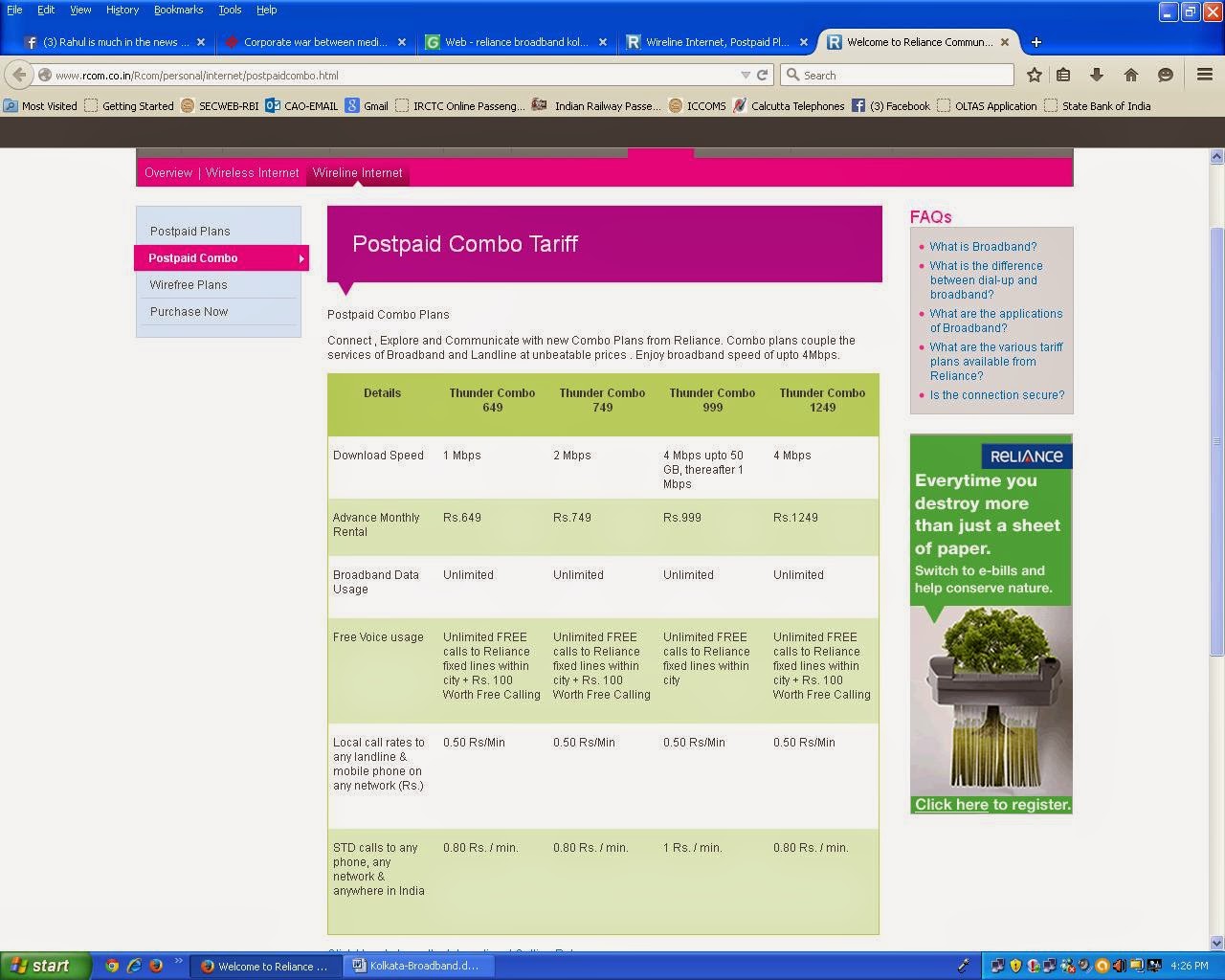Open OLTAS Application bookmark
The width and height of the screenshot is (1225, 980).
tap(987, 106)
